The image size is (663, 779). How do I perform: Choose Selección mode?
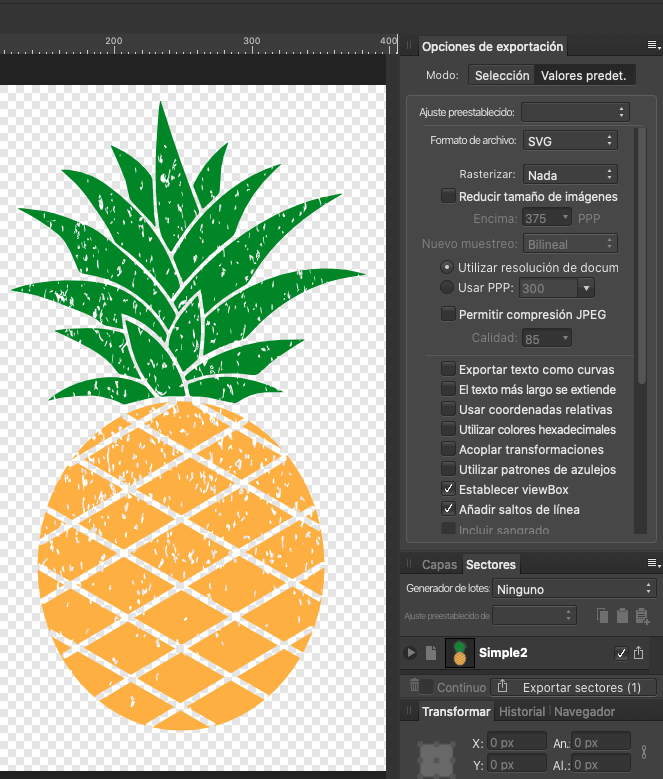click(502, 75)
